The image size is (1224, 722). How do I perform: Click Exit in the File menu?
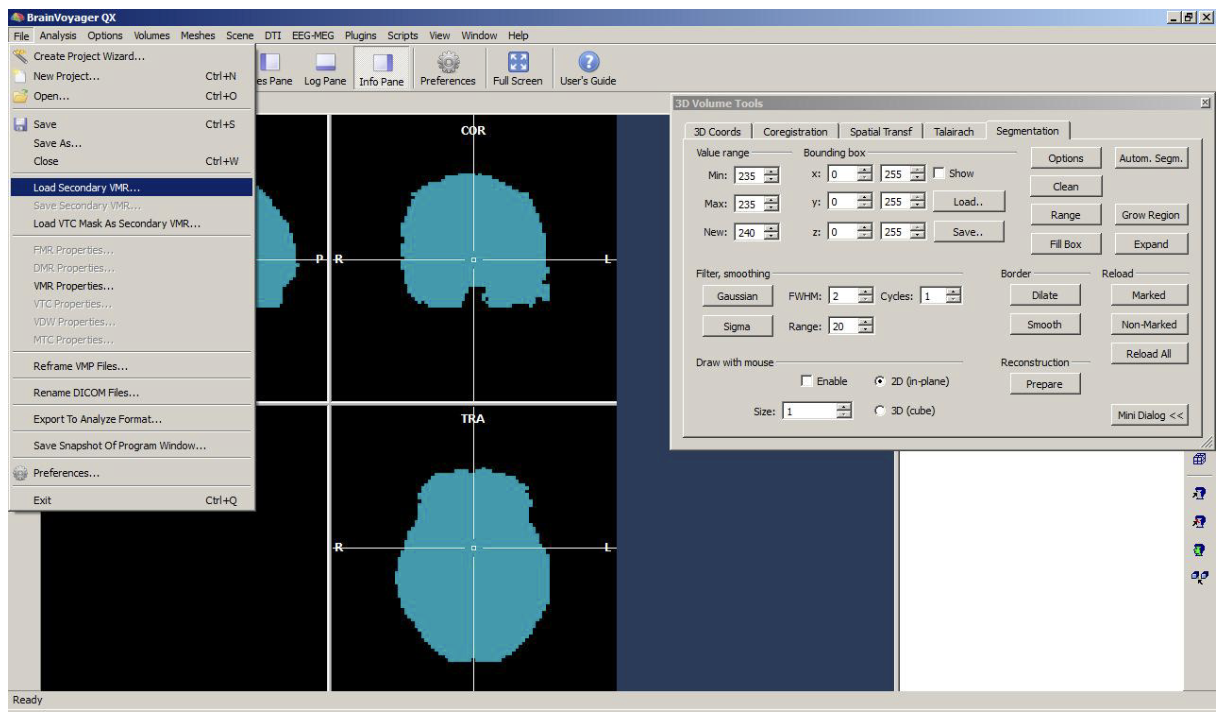coord(131,500)
